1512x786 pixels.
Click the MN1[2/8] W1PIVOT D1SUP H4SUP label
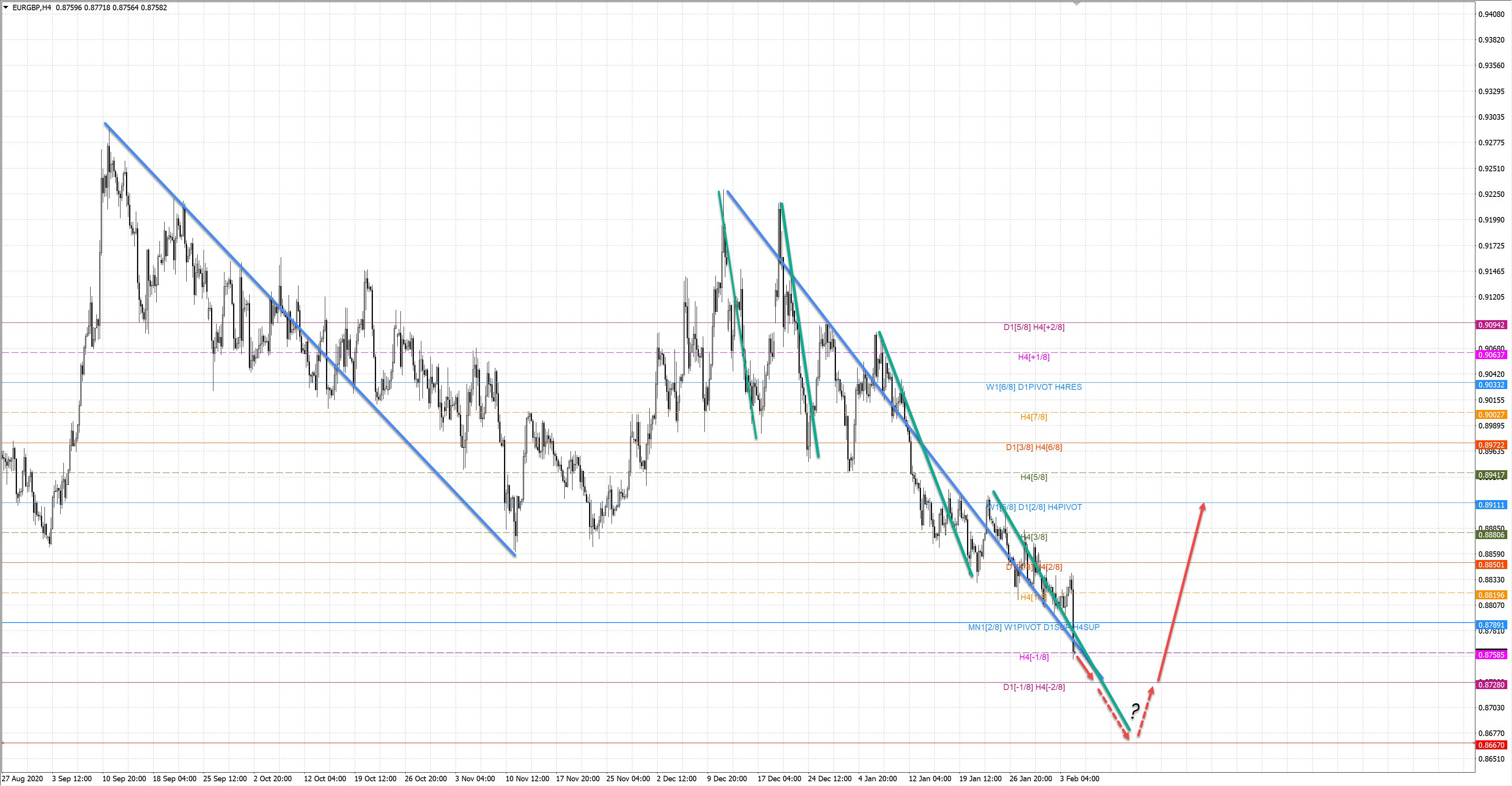coord(1034,627)
